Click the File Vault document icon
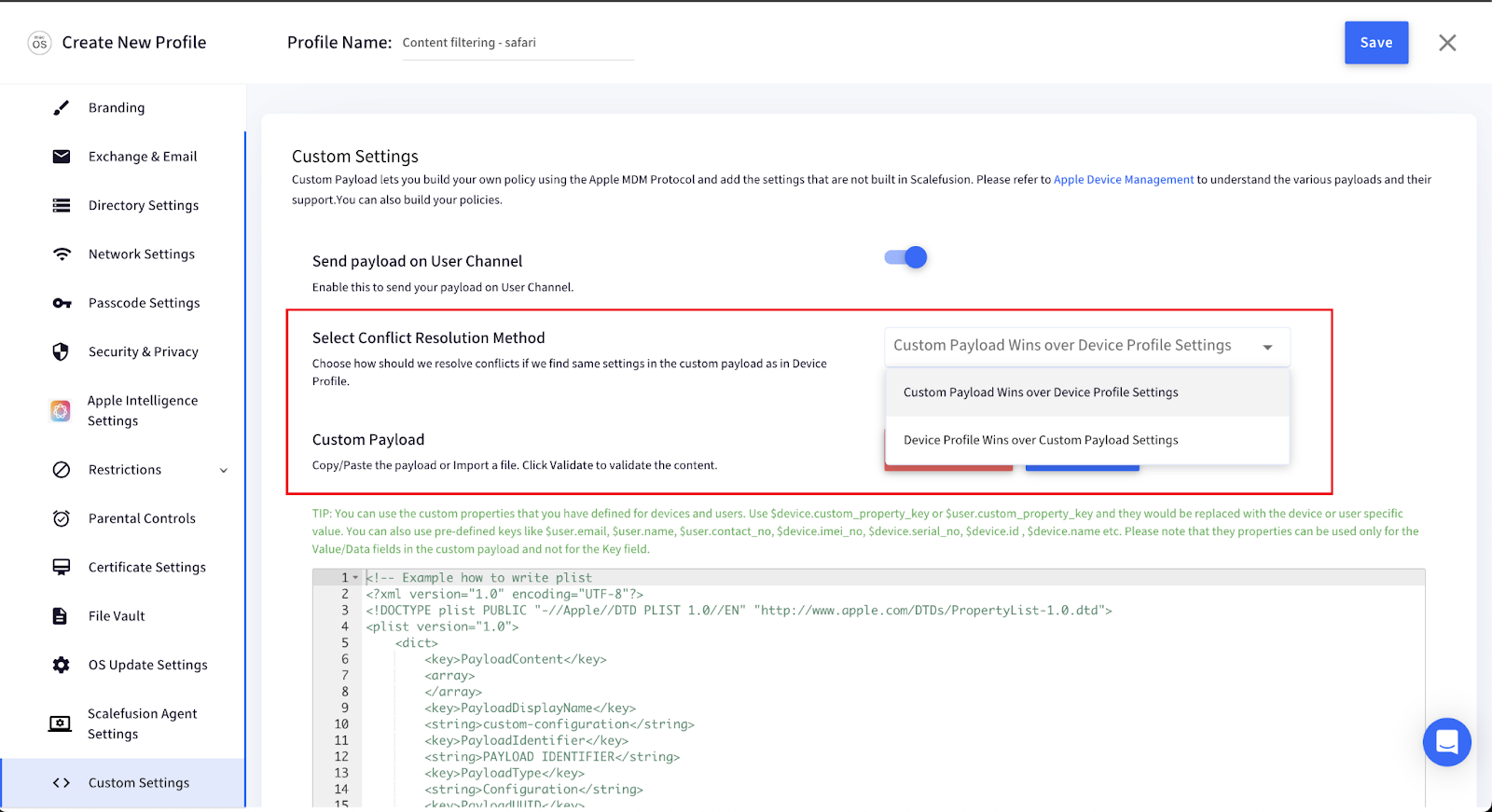This screenshot has height=812, width=1492. (x=61, y=616)
